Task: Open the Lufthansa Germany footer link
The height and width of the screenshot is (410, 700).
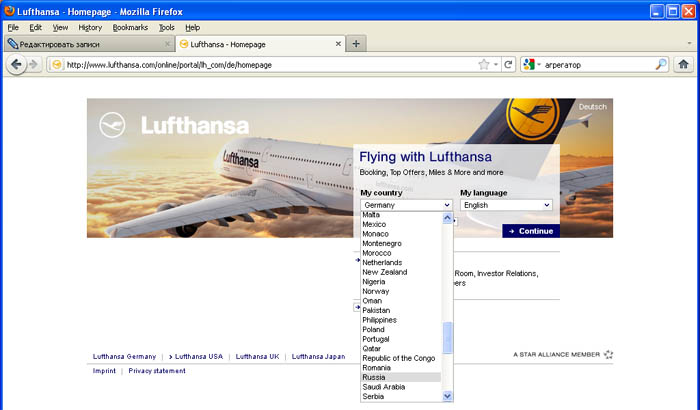Action: [125, 356]
